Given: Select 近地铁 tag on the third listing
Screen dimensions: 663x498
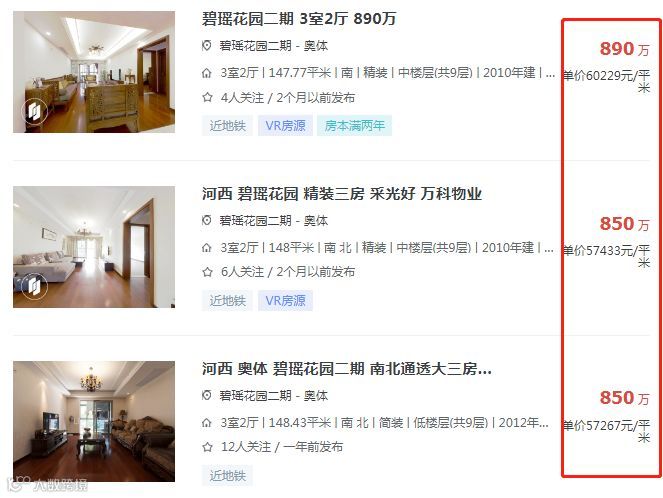Looking at the screenshot, I should (x=227, y=476).
